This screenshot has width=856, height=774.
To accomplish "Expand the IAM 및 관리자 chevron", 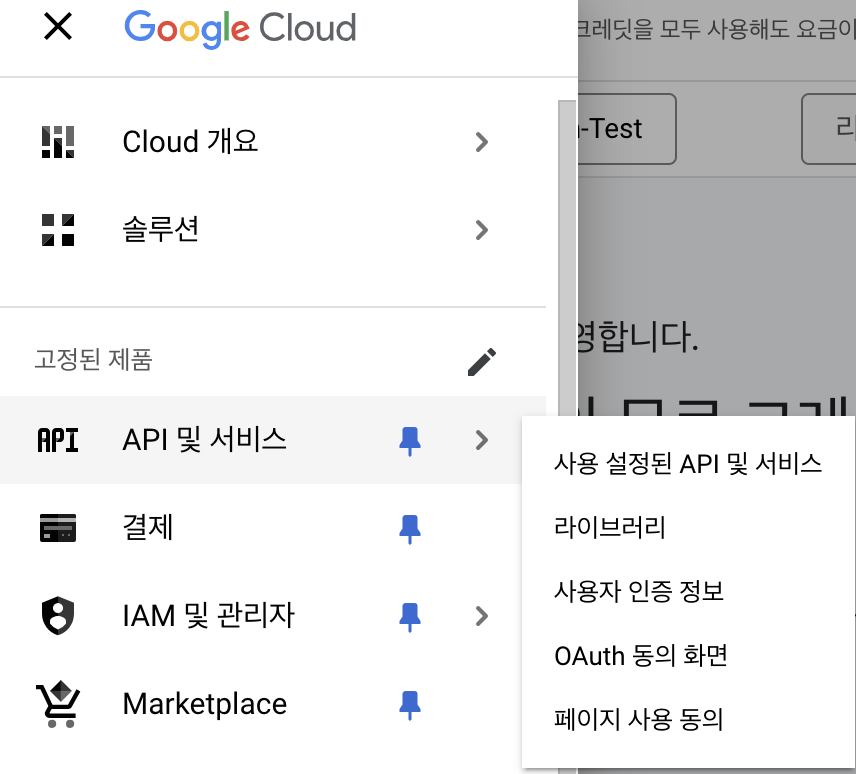I will click(482, 616).
